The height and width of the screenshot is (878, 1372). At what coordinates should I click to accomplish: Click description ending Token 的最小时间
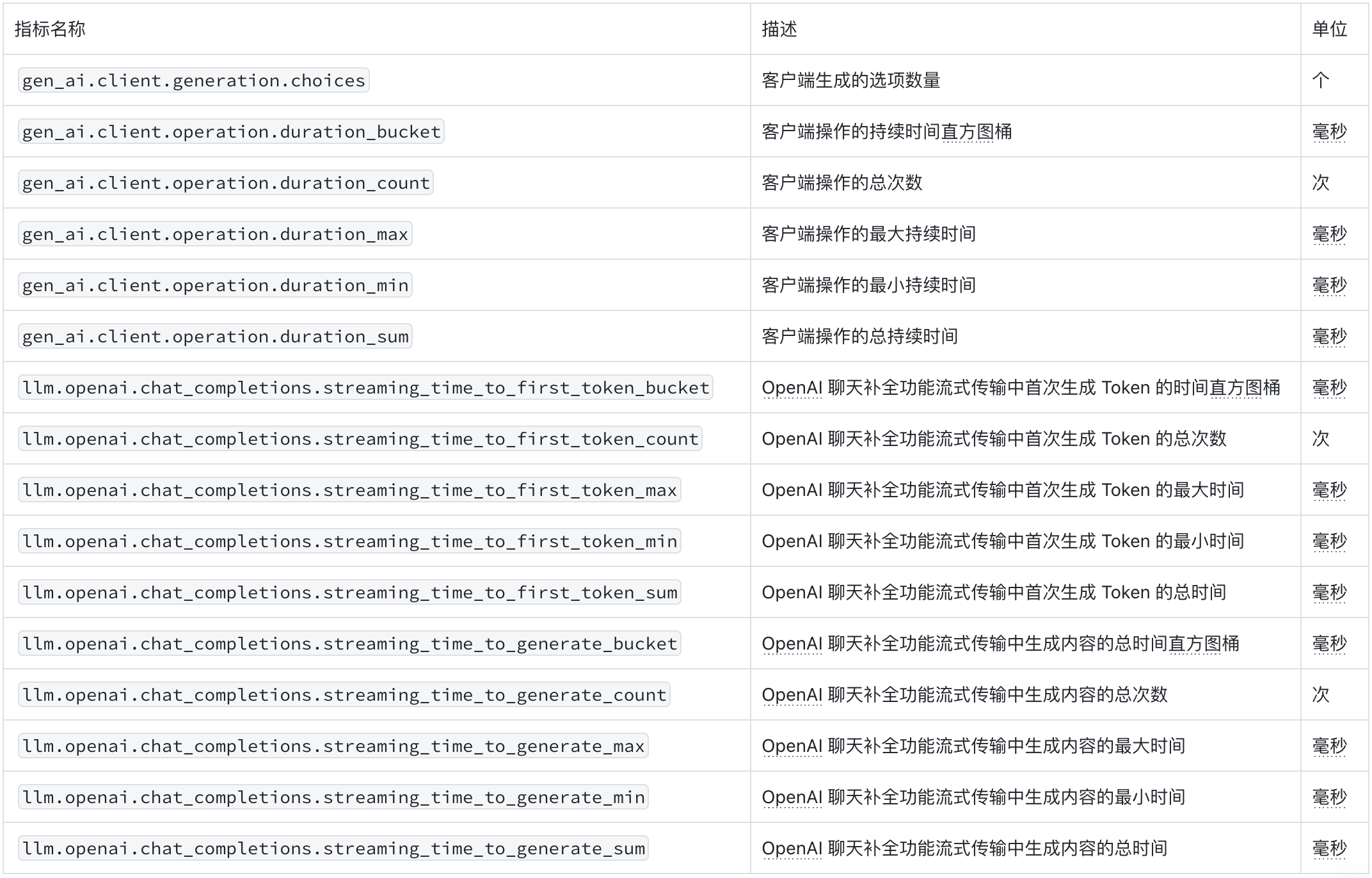pyautogui.click(x=1003, y=541)
